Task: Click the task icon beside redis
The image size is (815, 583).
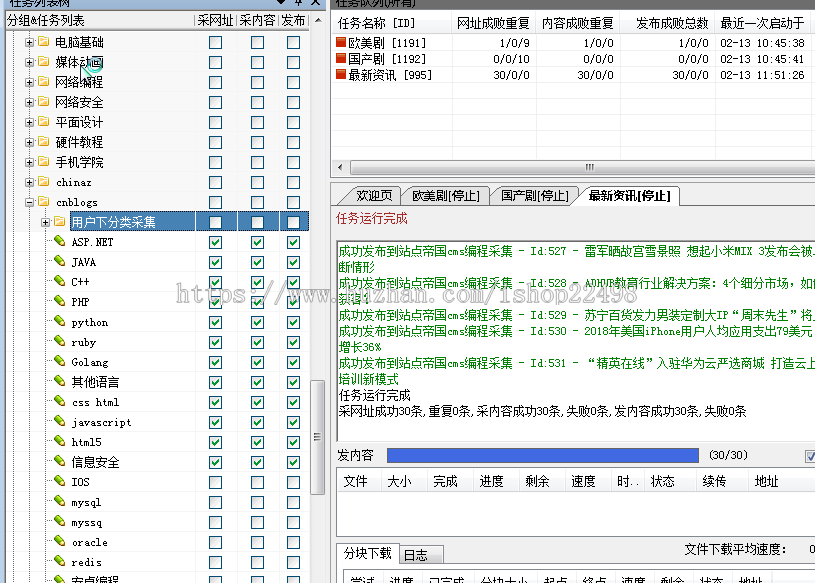Action: coord(60,561)
